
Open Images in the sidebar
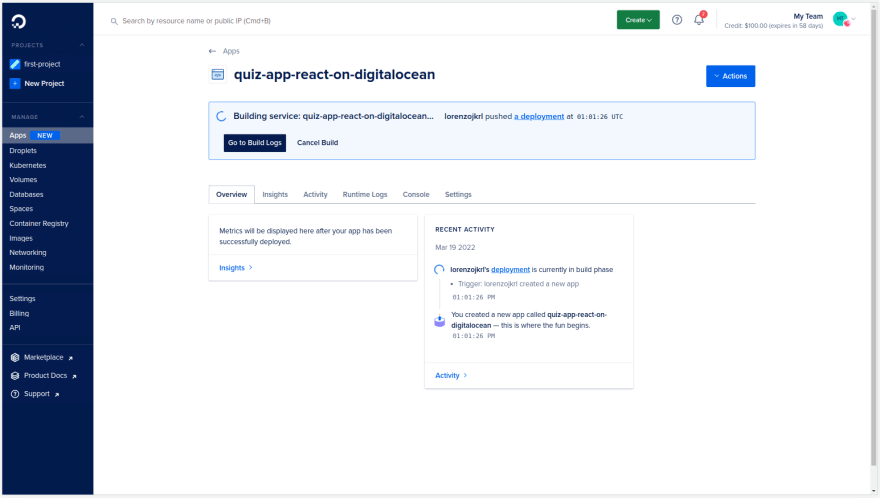[21, 238]
